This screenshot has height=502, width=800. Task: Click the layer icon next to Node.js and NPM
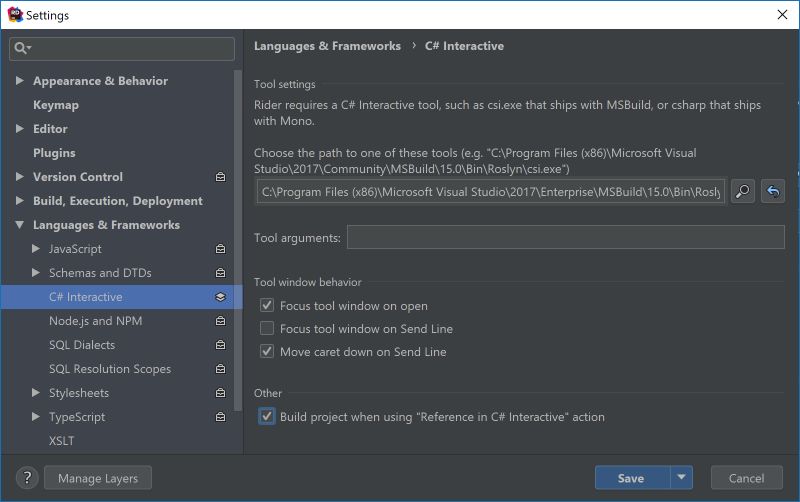(220, 321)
